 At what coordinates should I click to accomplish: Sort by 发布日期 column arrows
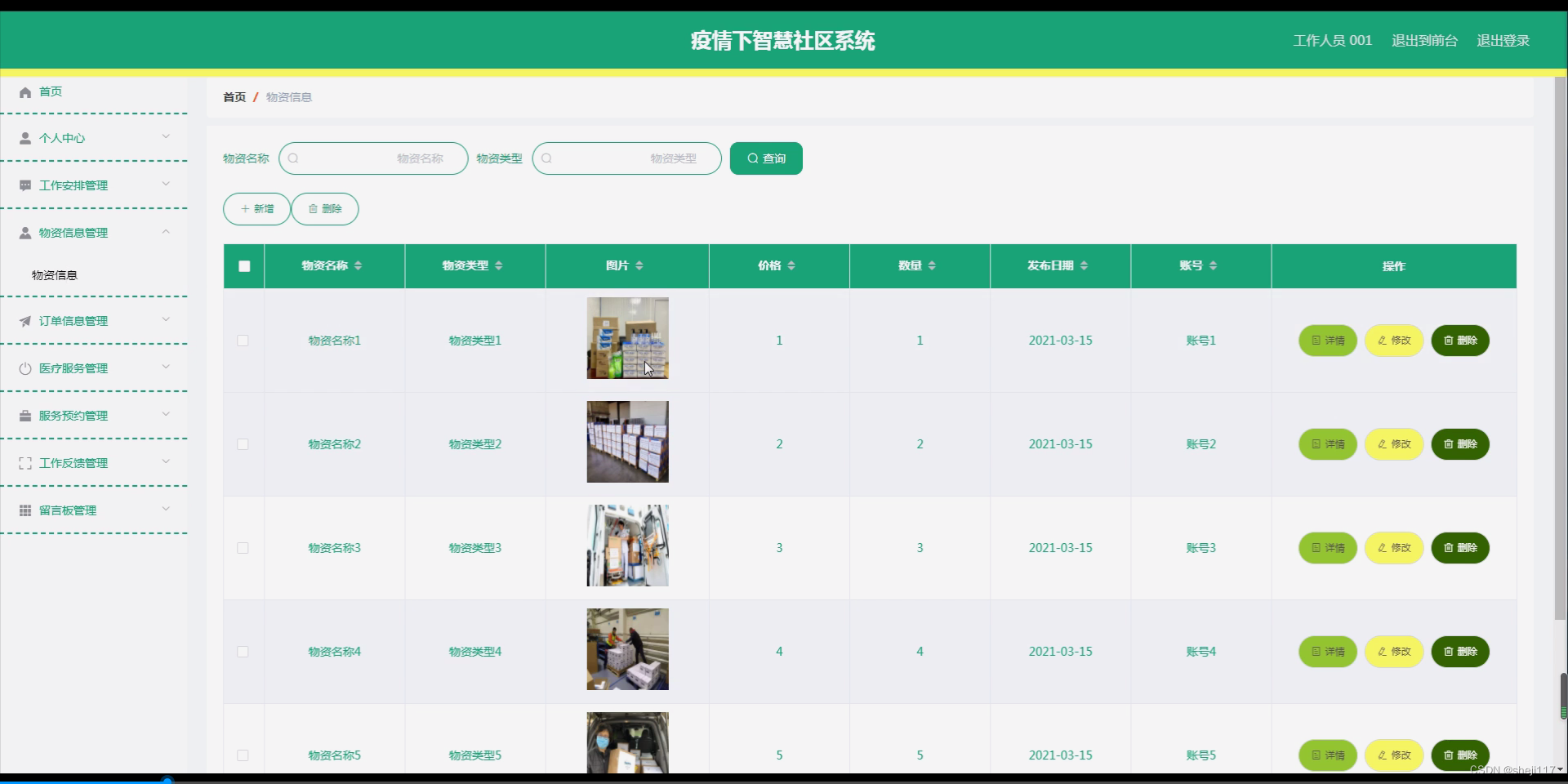pyautogui.click(x=1084, y=266)
